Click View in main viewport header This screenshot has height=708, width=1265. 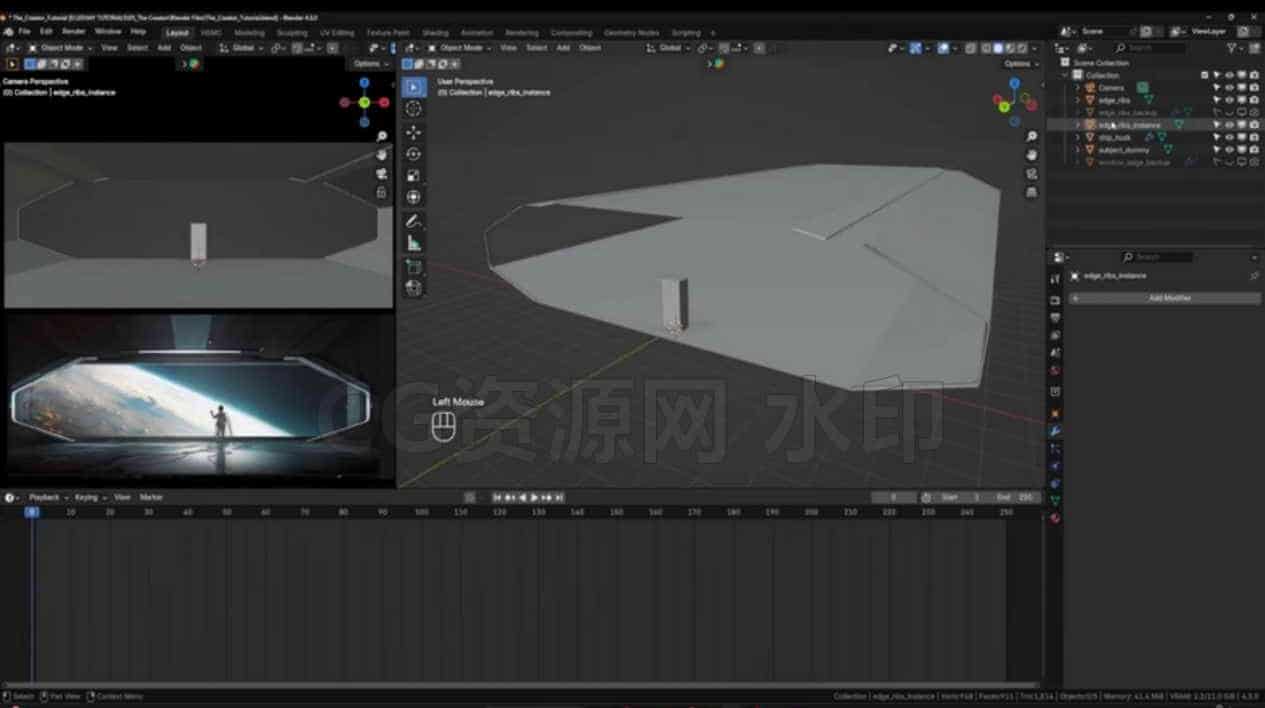coord(509,48)
